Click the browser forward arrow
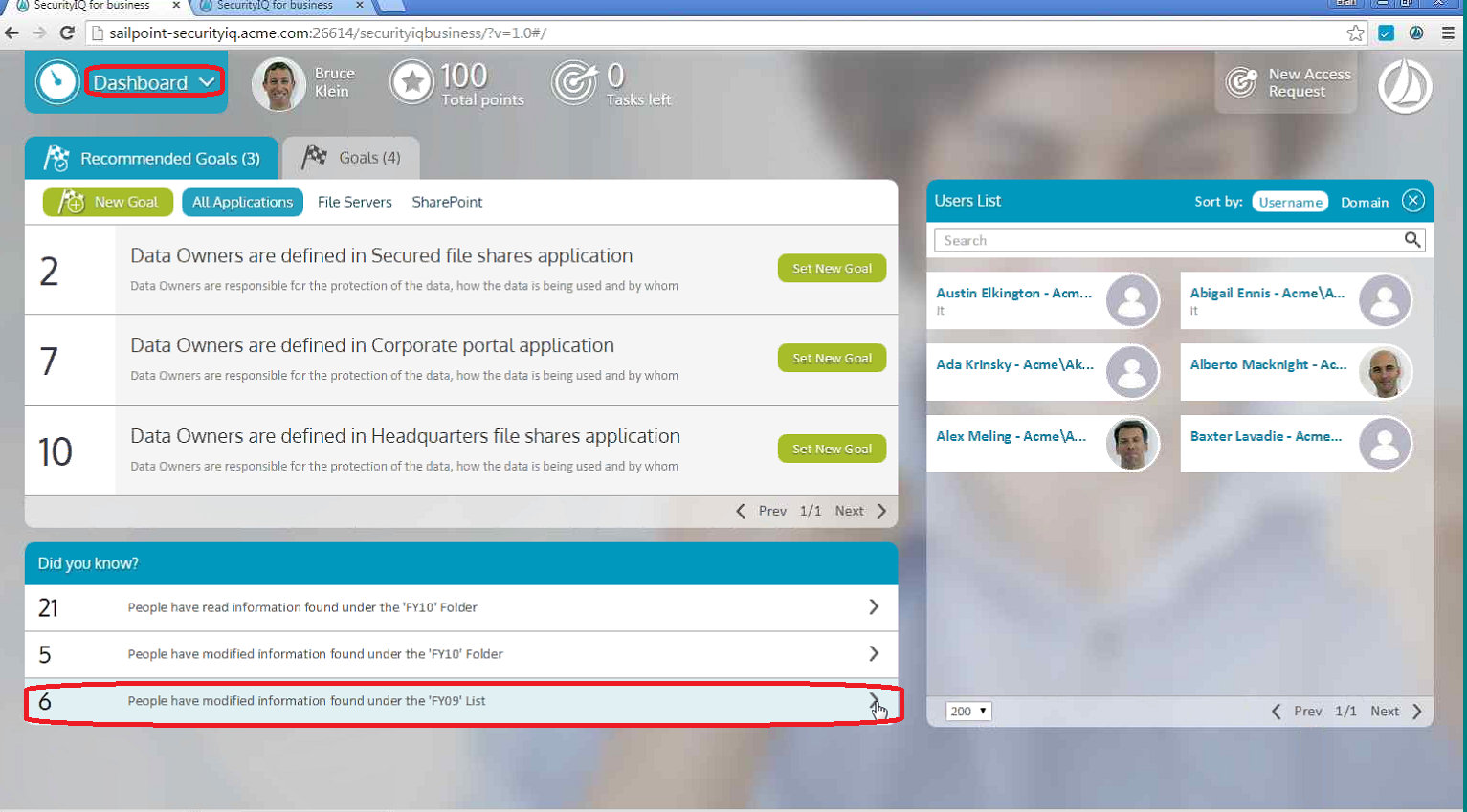Screen dimensions: 1467x812 point(39,33)
